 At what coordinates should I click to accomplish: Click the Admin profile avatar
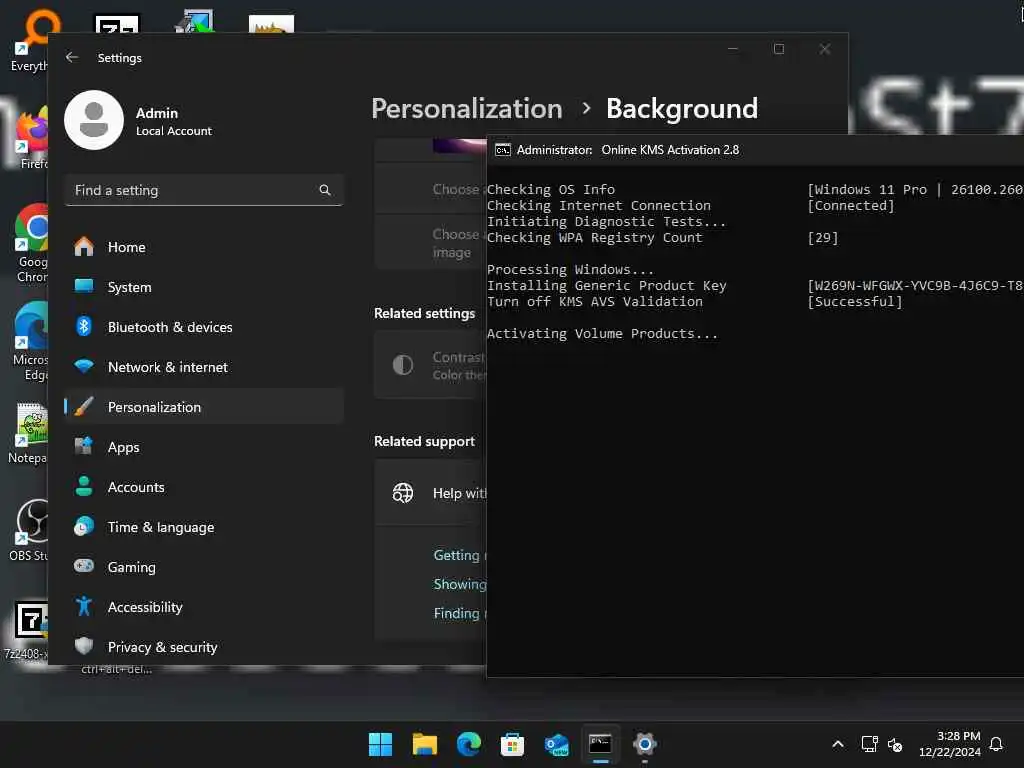(94, 120)
